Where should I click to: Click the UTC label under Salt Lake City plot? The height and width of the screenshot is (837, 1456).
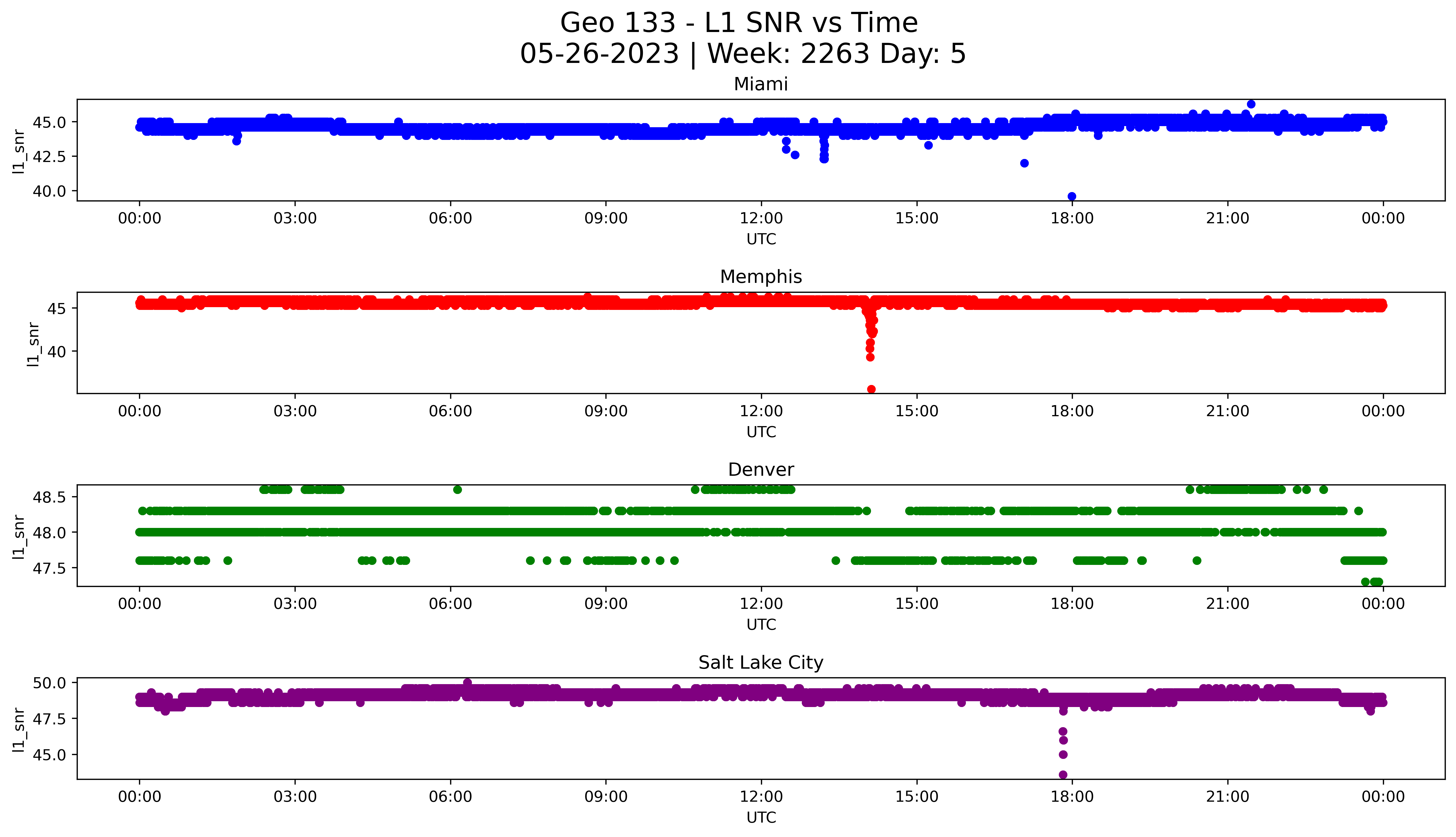tap(761, 817)
